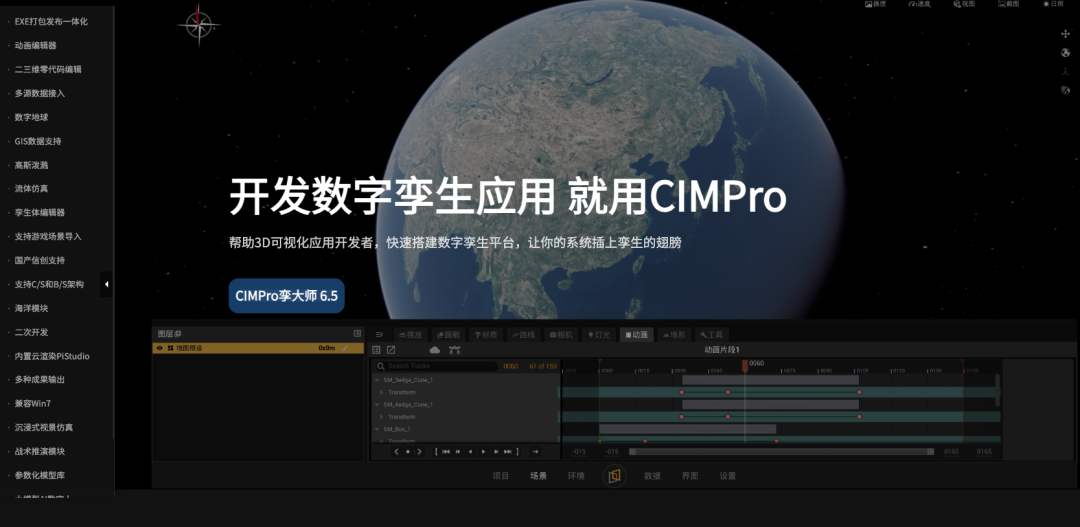The width and height of the screenshot is (1080, 527).
Task: Click the curve path editor icon
Action: [454, 350]
